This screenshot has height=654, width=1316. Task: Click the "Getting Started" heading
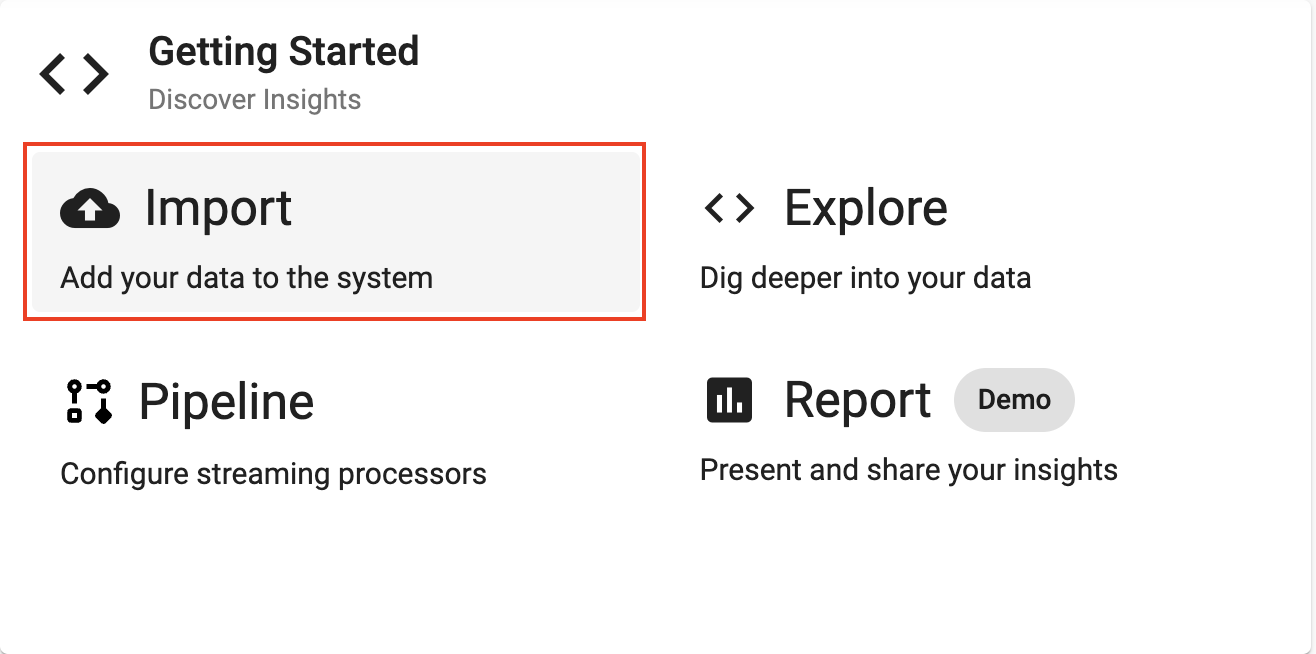(284, 52)
